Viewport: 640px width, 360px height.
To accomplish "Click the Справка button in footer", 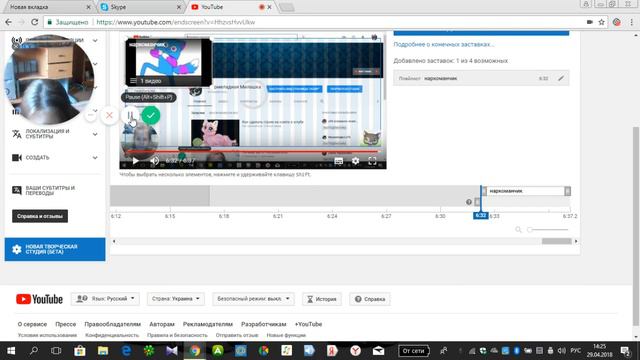I will click(x=370, y=299).
